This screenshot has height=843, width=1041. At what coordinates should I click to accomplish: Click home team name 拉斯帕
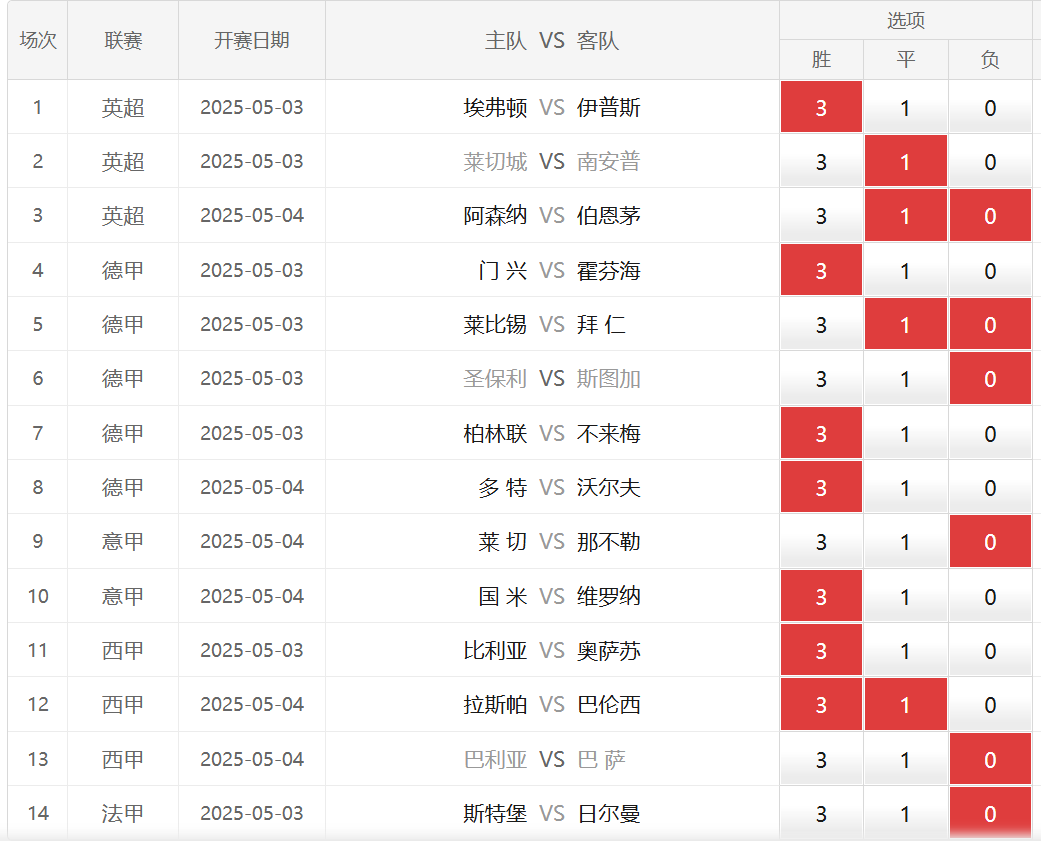tap(495, 705)
